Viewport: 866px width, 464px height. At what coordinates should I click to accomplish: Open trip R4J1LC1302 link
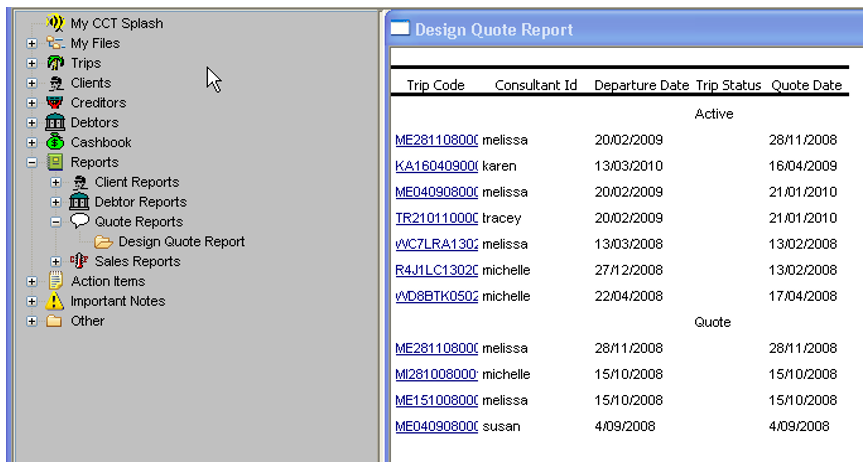436,270
